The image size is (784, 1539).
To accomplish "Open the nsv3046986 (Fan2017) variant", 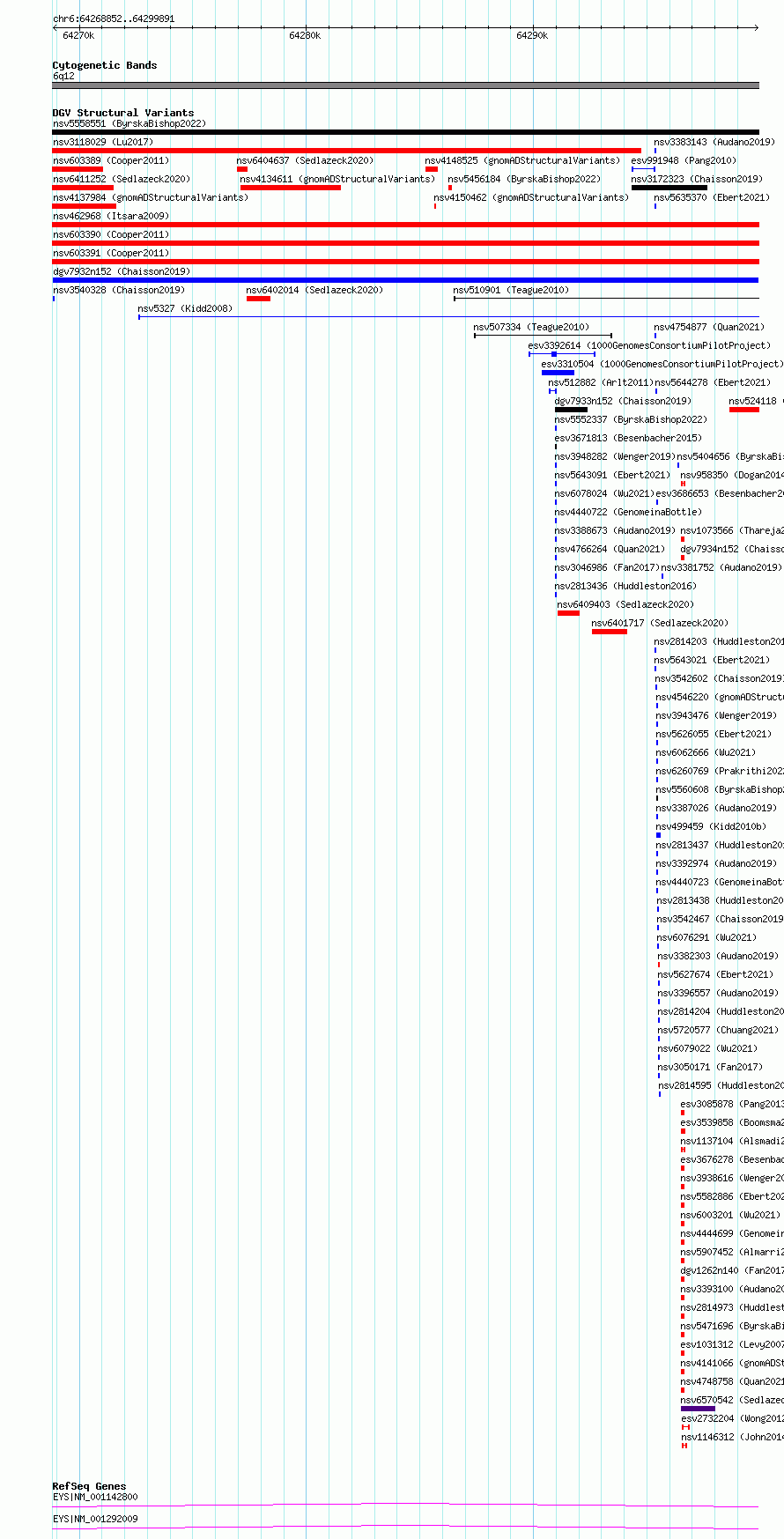I will pos(607,568).
